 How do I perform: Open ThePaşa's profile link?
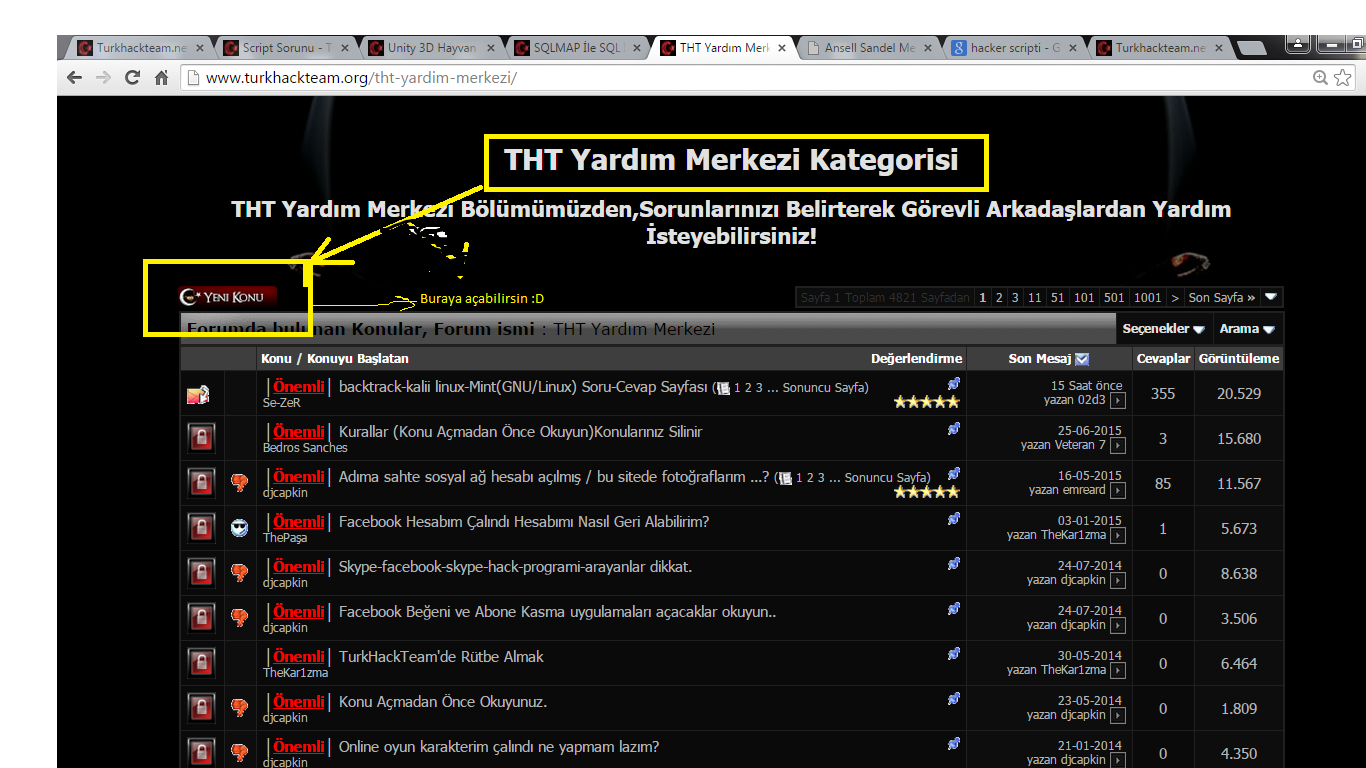(285, 538)
